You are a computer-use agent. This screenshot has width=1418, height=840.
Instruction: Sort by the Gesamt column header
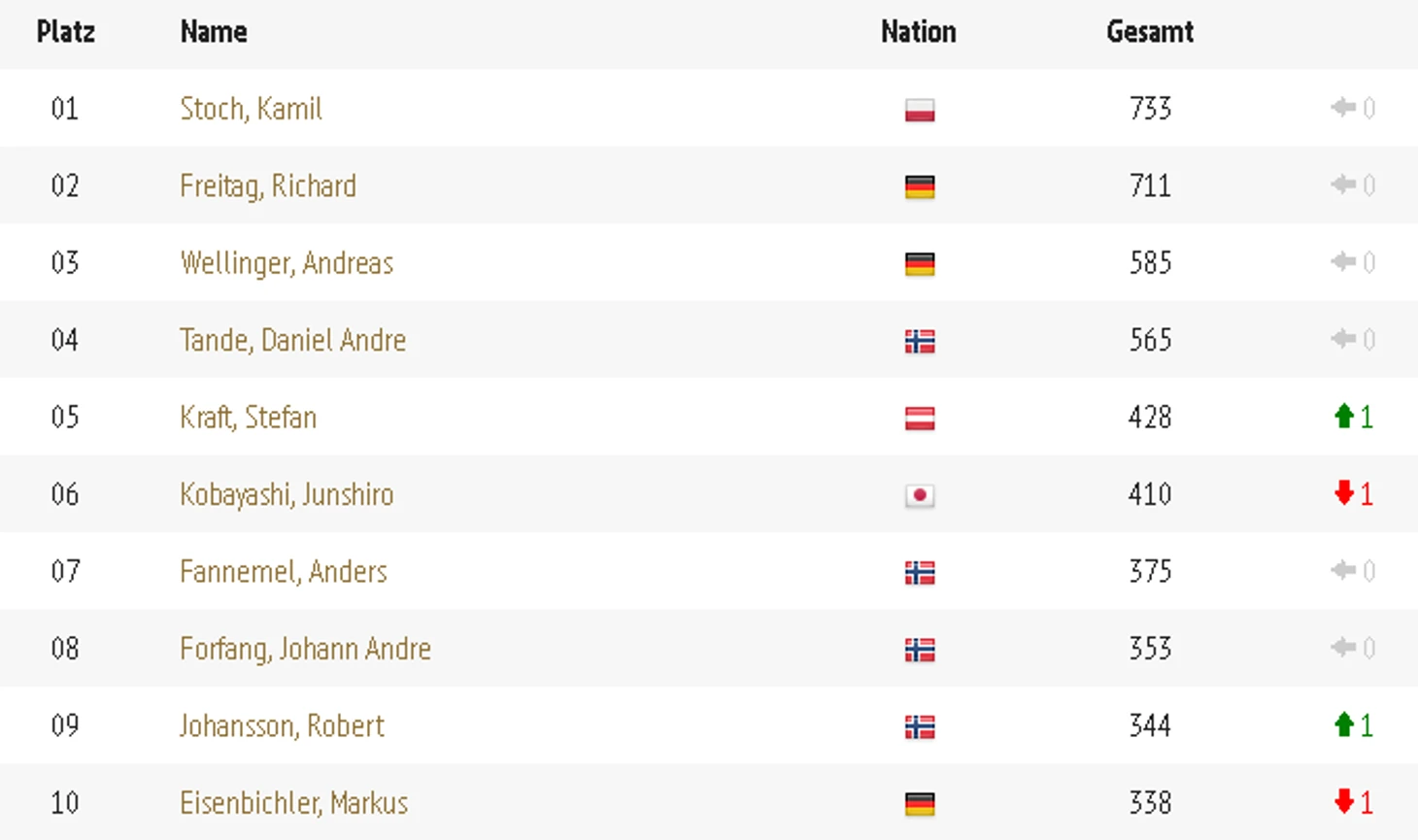[x=1150, y=32]
